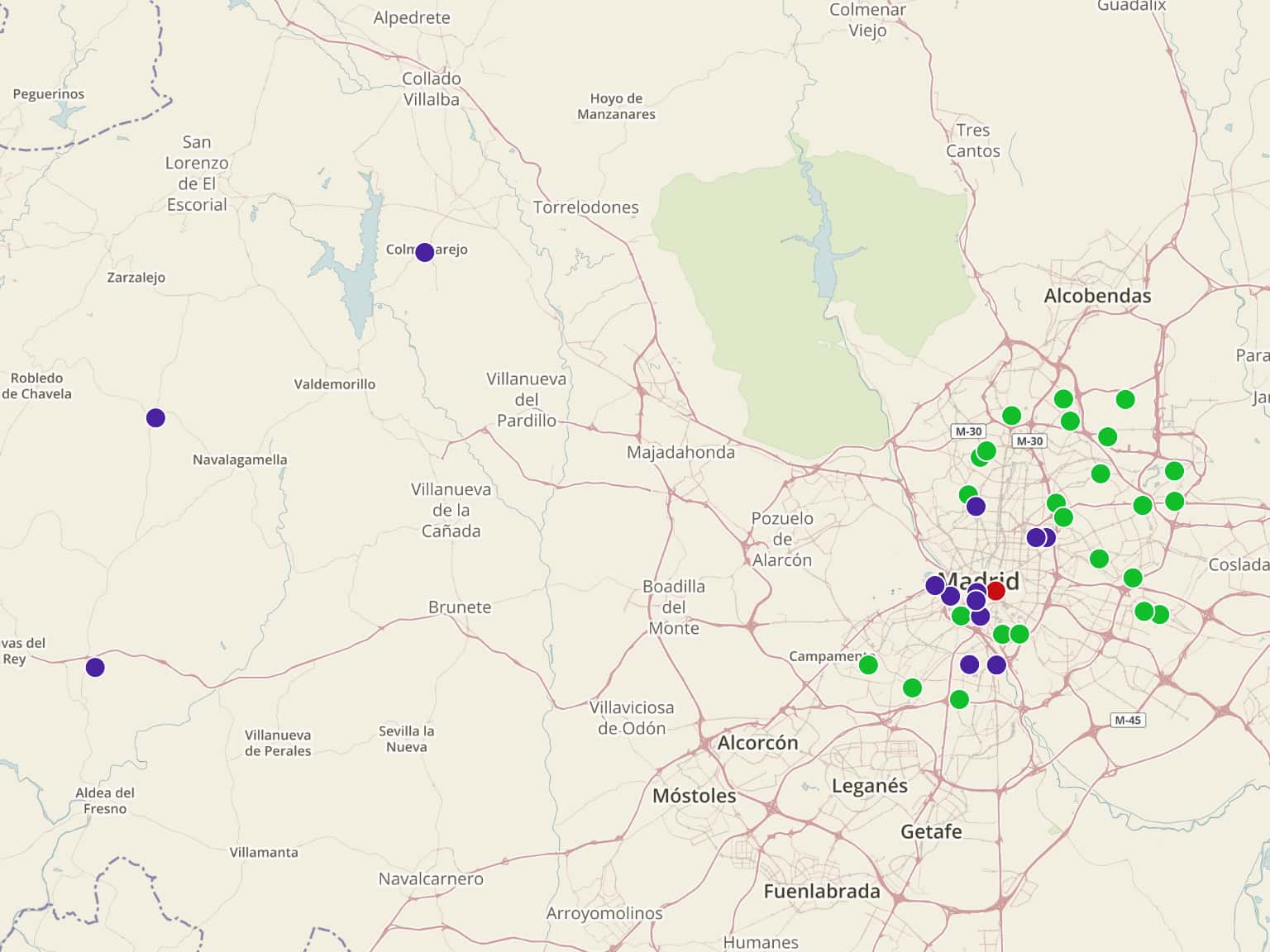The height and width of the screenshot is (952, 1270).
Task: Click the red marker at Madrid center
Action: coord(995,591)
